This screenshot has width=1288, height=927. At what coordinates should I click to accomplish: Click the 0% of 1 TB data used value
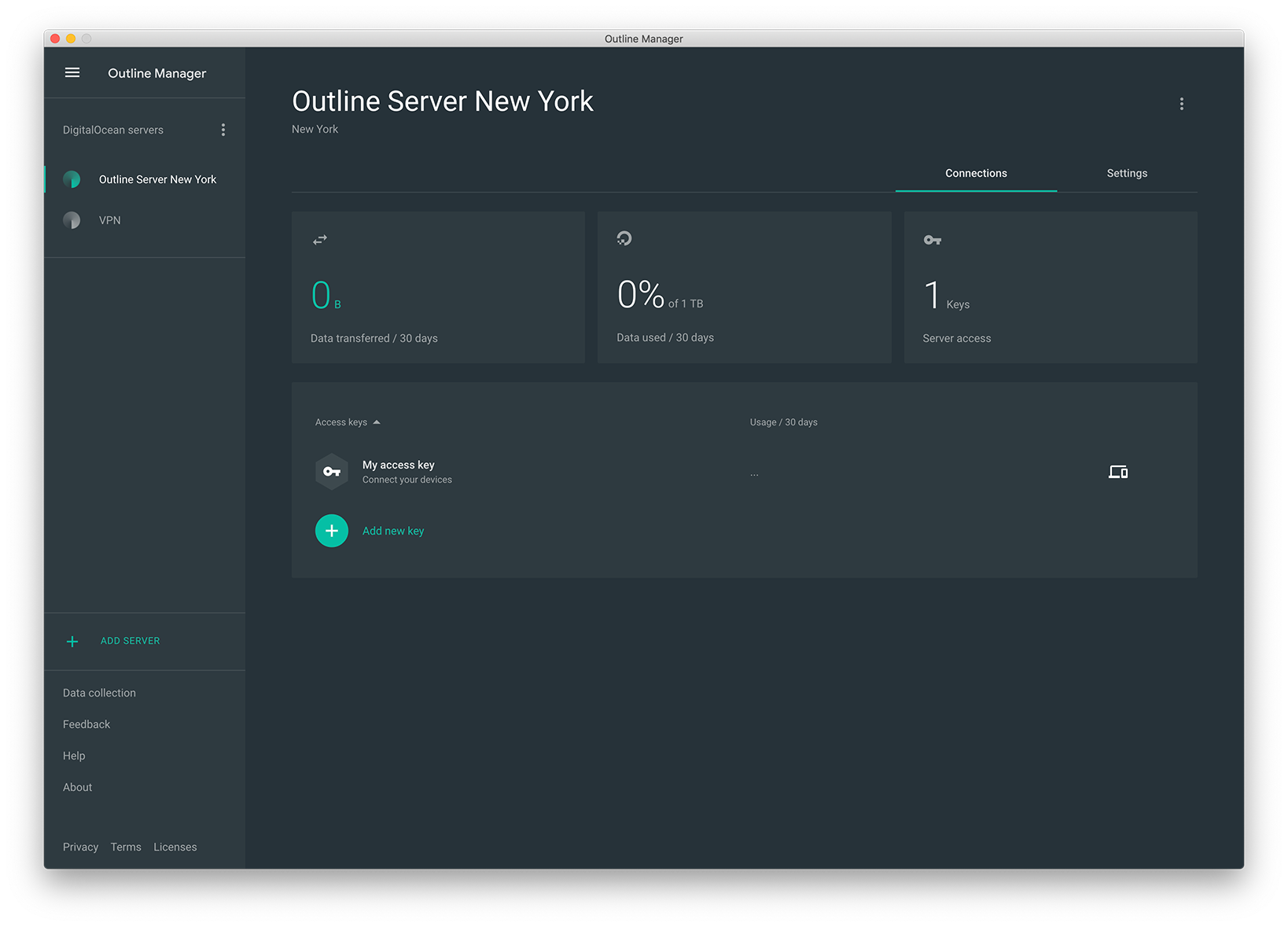click(x=661, y=296)
